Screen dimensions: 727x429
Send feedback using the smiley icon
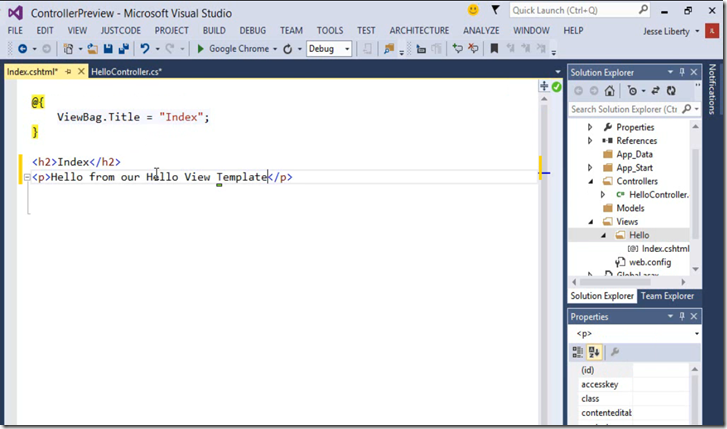point(473,10)
